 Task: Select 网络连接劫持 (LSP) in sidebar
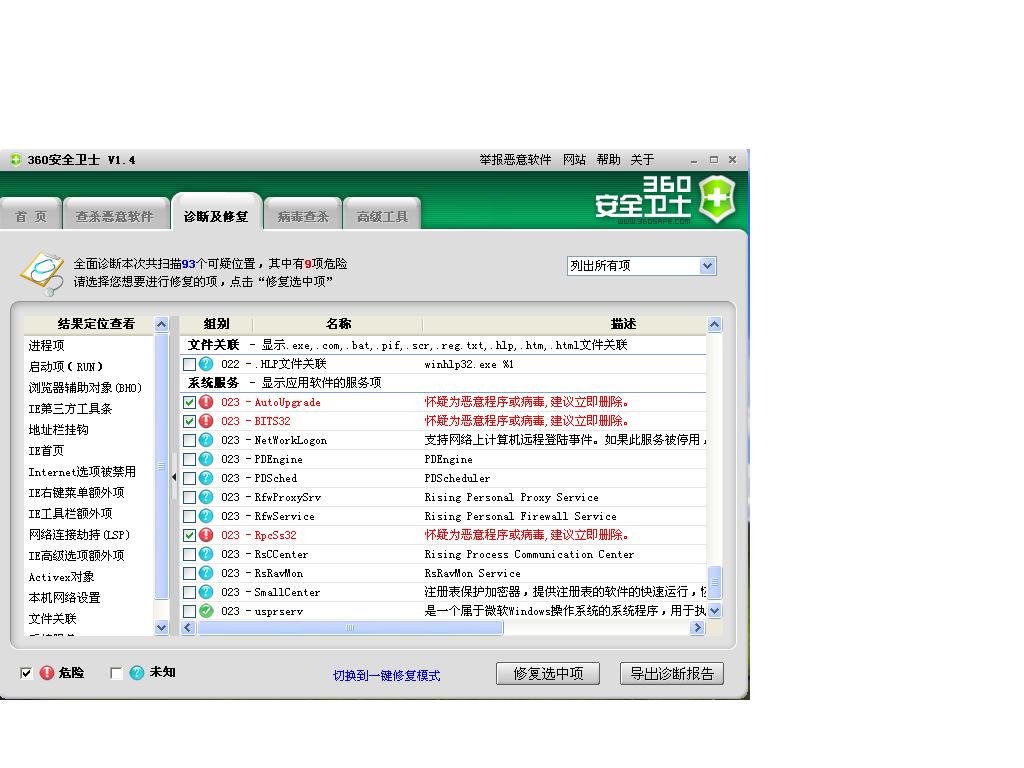pos(79,535)
